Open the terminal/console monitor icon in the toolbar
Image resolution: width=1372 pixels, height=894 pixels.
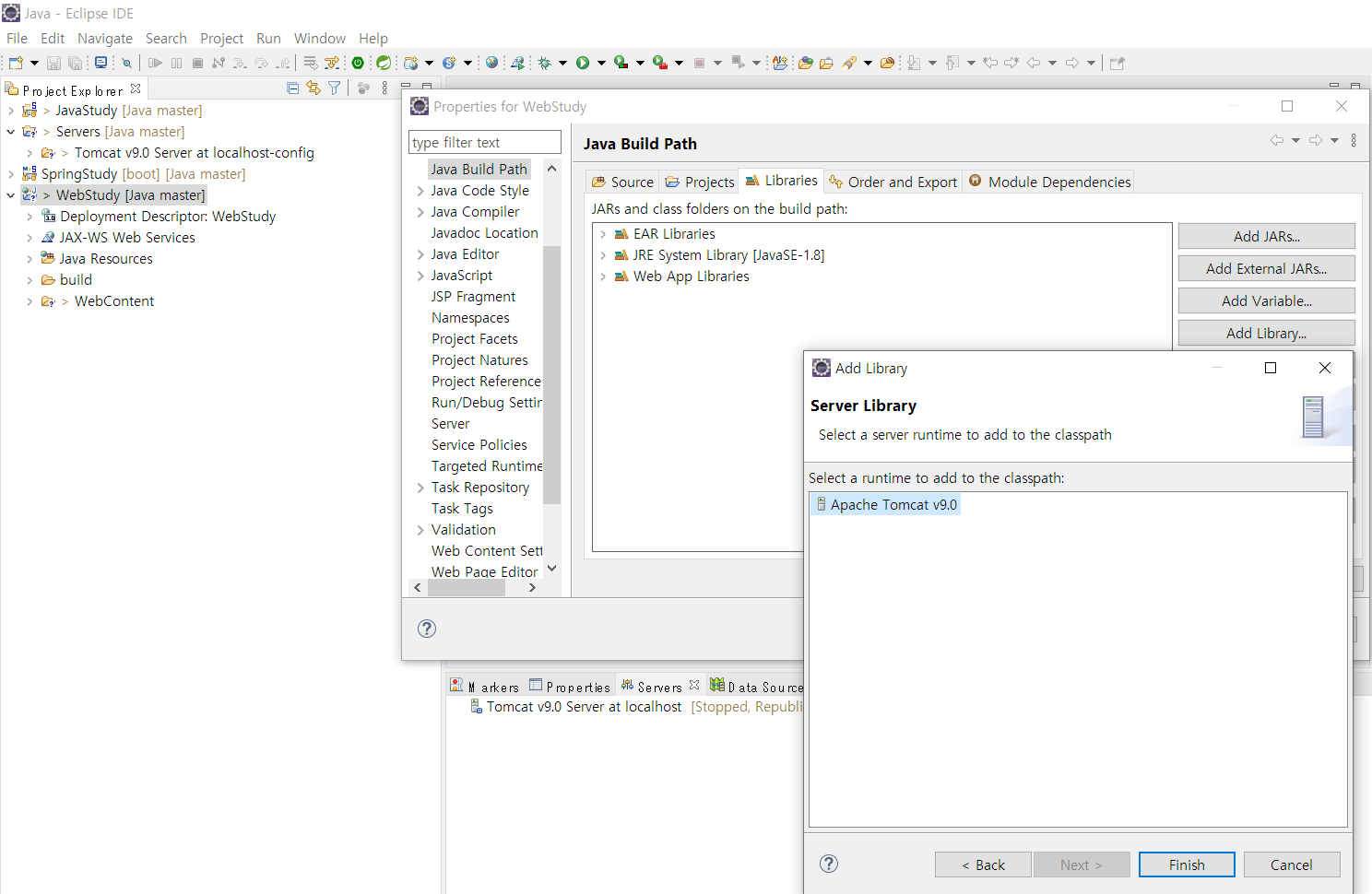(x=101, y=63)
